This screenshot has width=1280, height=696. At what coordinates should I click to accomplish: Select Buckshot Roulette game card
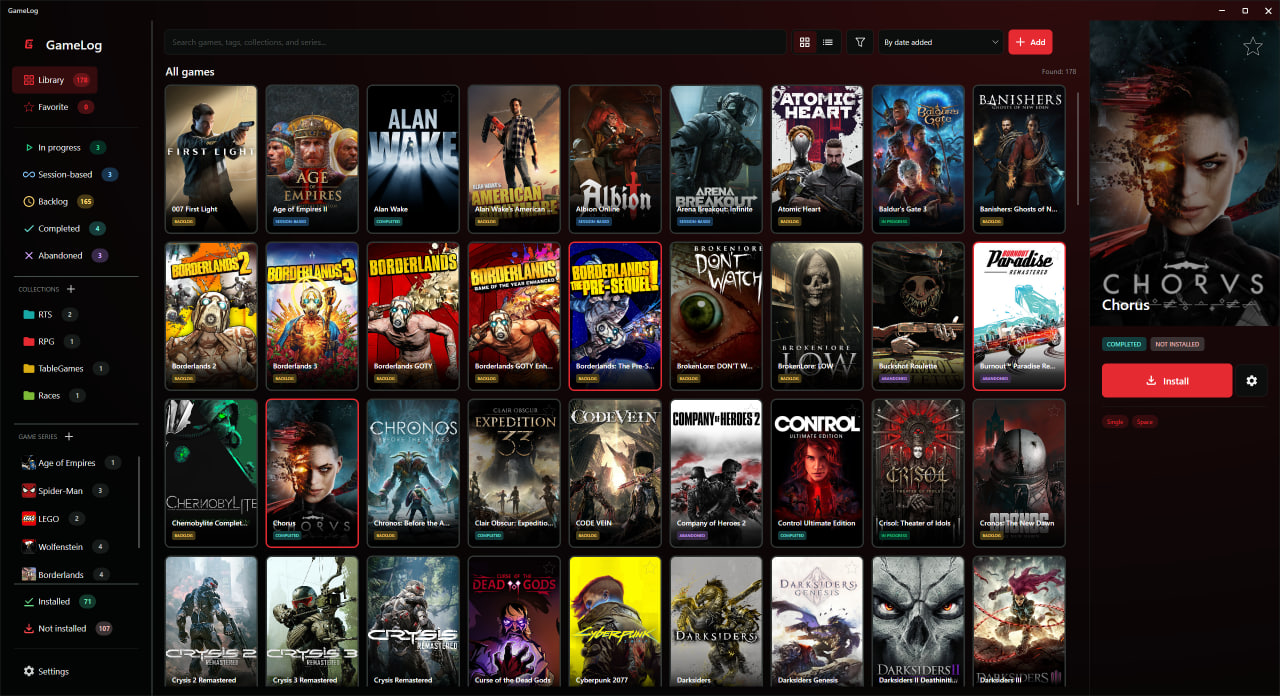coord(918,316)
